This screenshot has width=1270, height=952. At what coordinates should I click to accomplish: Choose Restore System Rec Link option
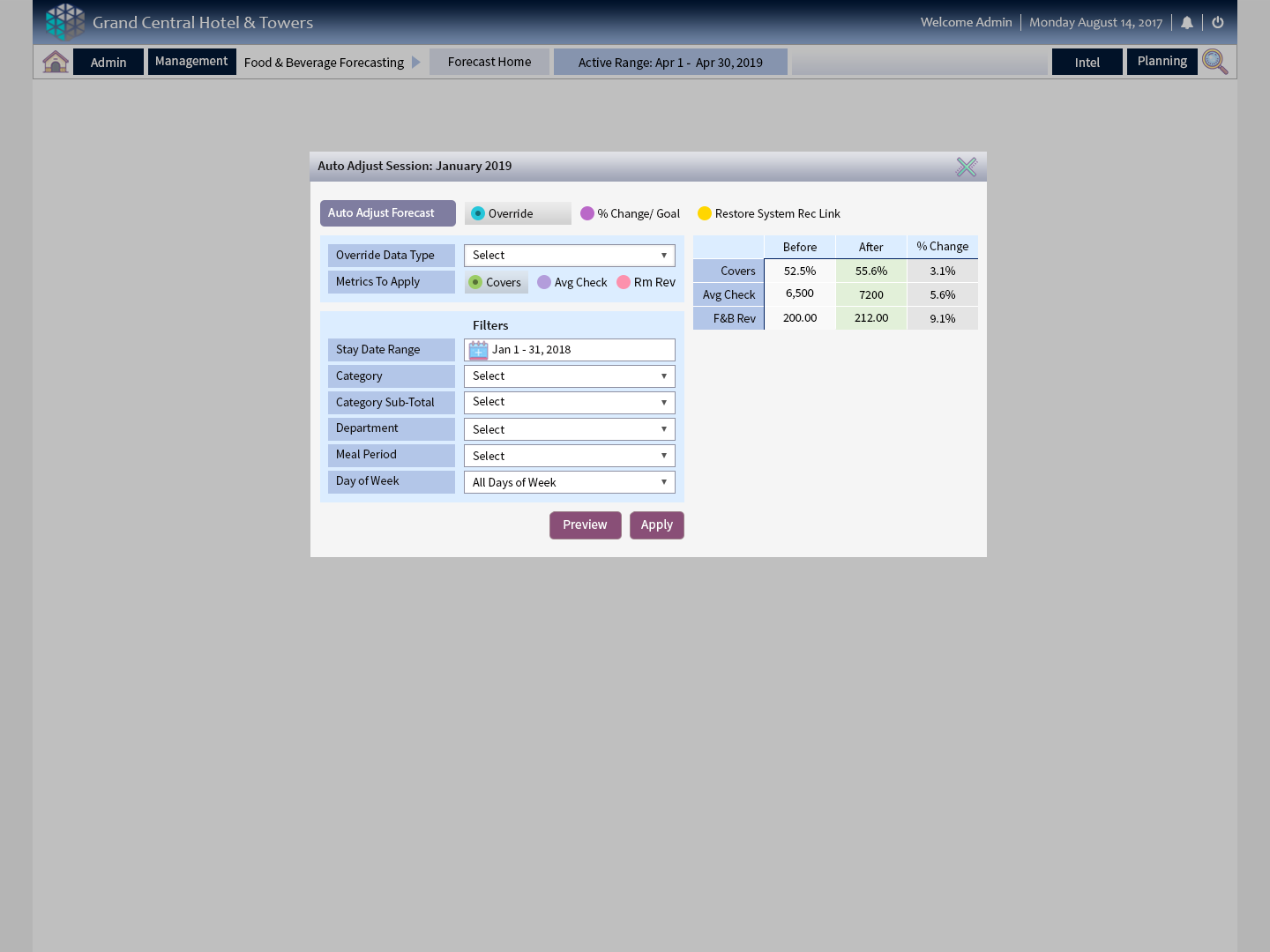click(705, 213)
